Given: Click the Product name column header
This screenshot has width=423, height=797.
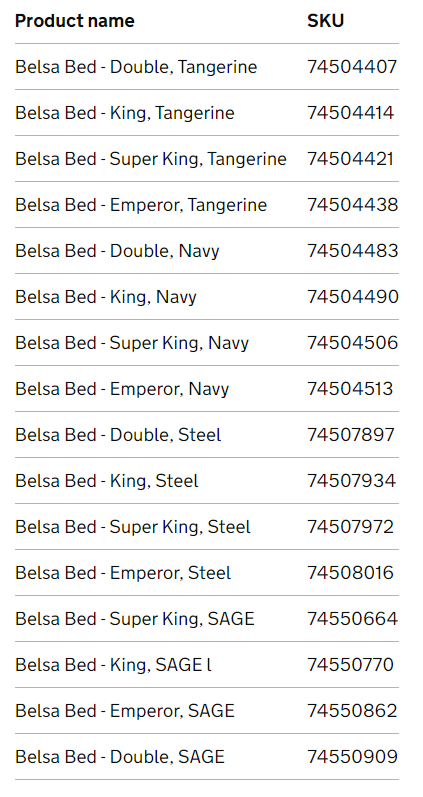Looking at the screenshot, I should (75, 21).
